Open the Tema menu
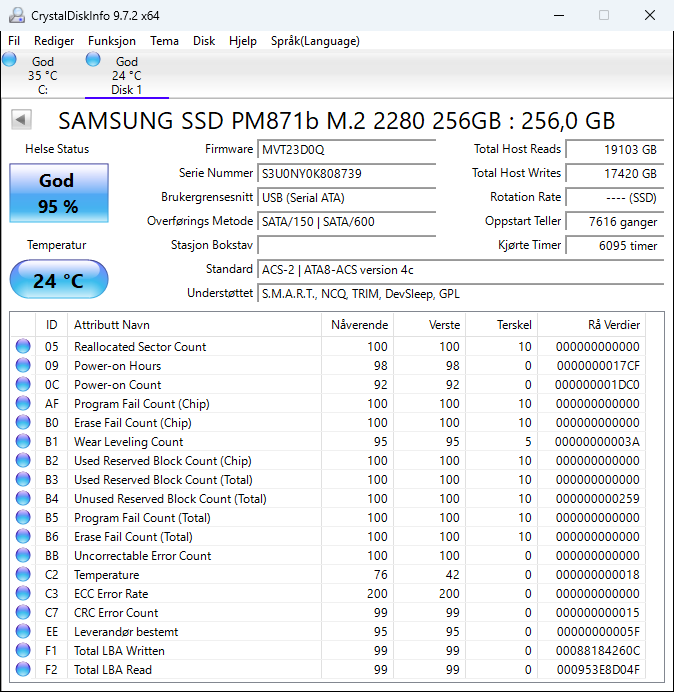674x692 pixels. pyautogui.click(x=164, y=41)
